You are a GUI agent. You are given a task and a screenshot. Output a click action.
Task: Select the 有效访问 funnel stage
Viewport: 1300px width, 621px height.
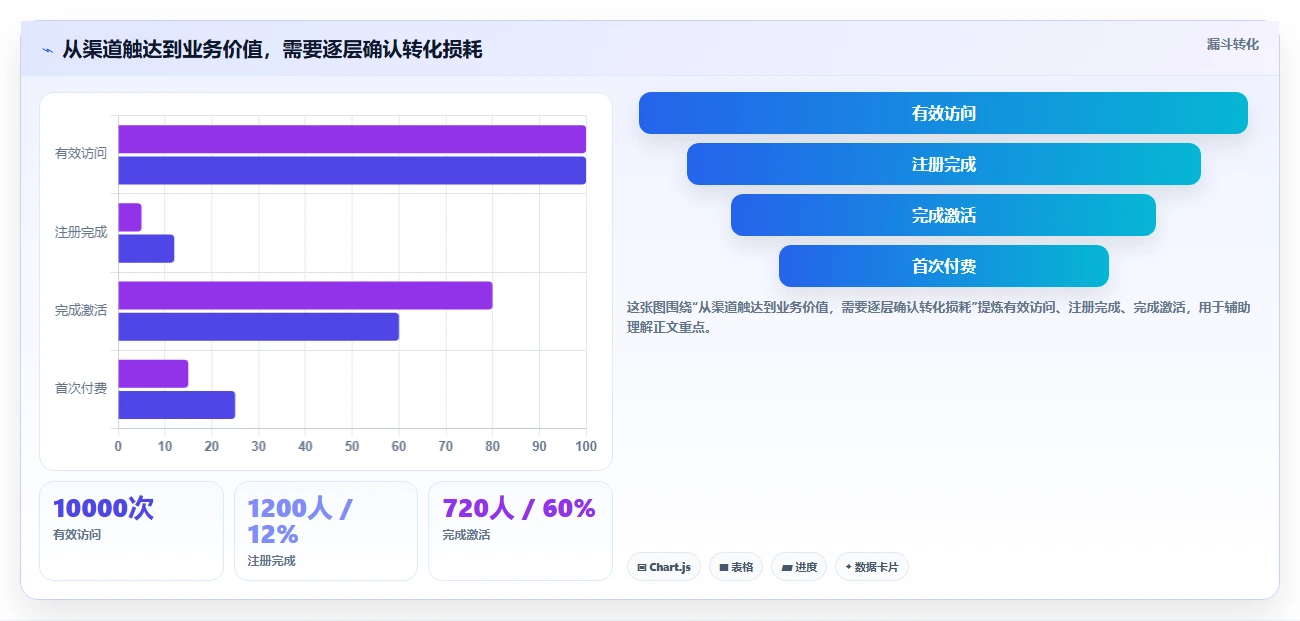pos(943,113)
